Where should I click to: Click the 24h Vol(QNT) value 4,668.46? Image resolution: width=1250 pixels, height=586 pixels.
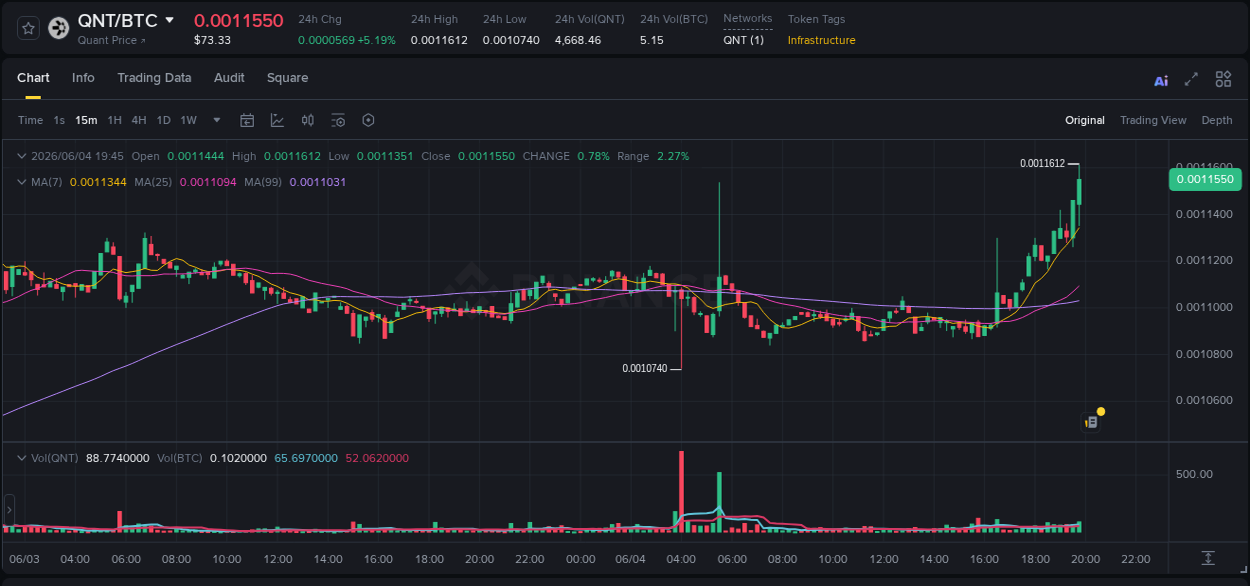pos(578,40)
